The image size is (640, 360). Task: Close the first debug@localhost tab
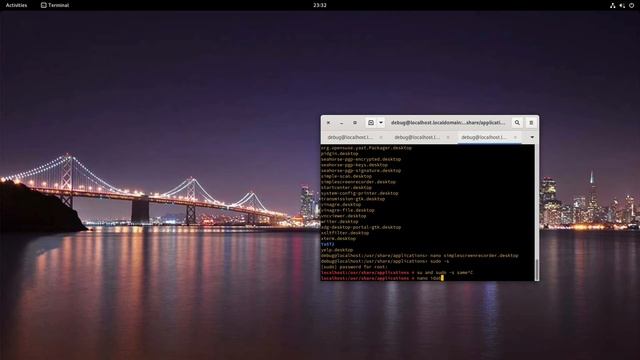coord(381,137)
